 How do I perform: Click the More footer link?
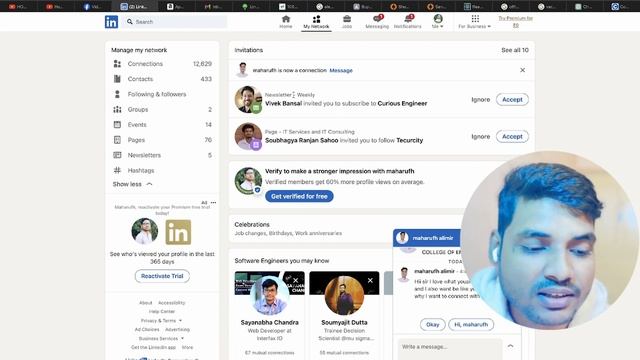188,347
